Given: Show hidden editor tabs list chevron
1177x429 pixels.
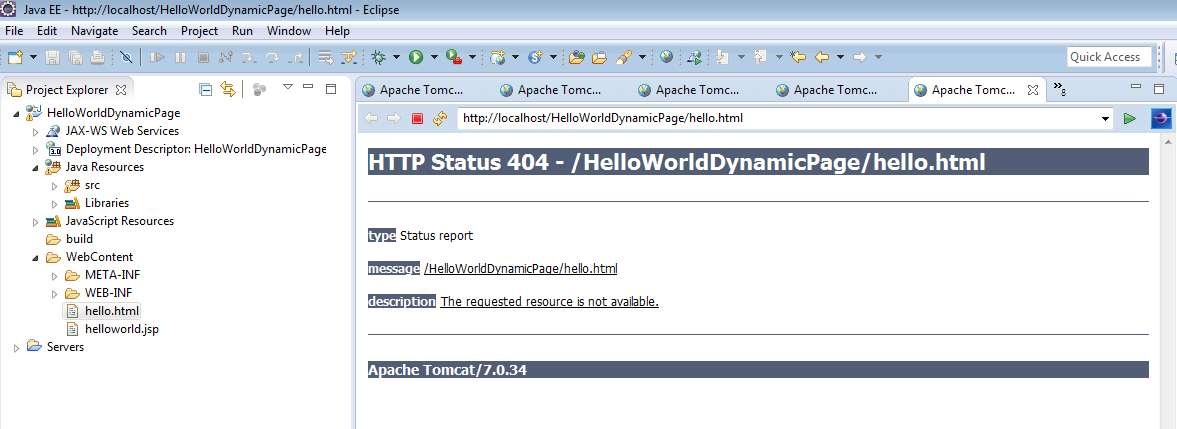Looking at the screenshot, I should tap(1059, 90).
